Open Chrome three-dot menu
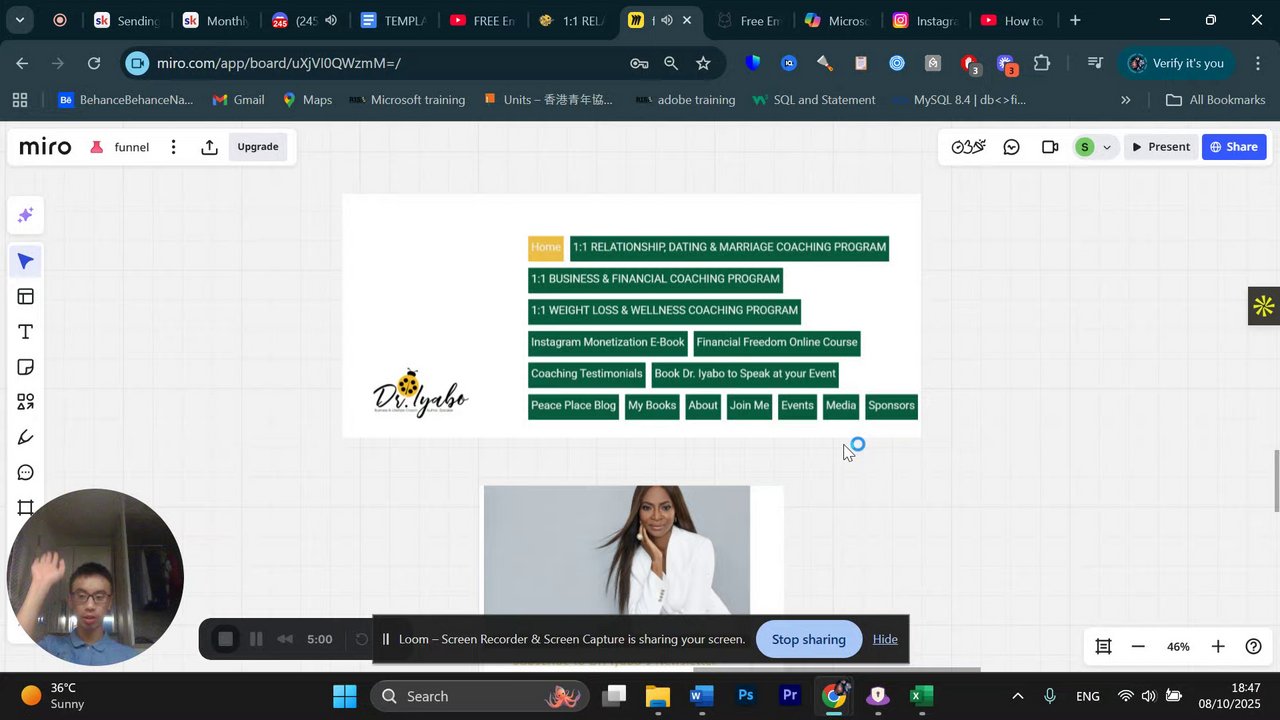 tap(1258, 63)
